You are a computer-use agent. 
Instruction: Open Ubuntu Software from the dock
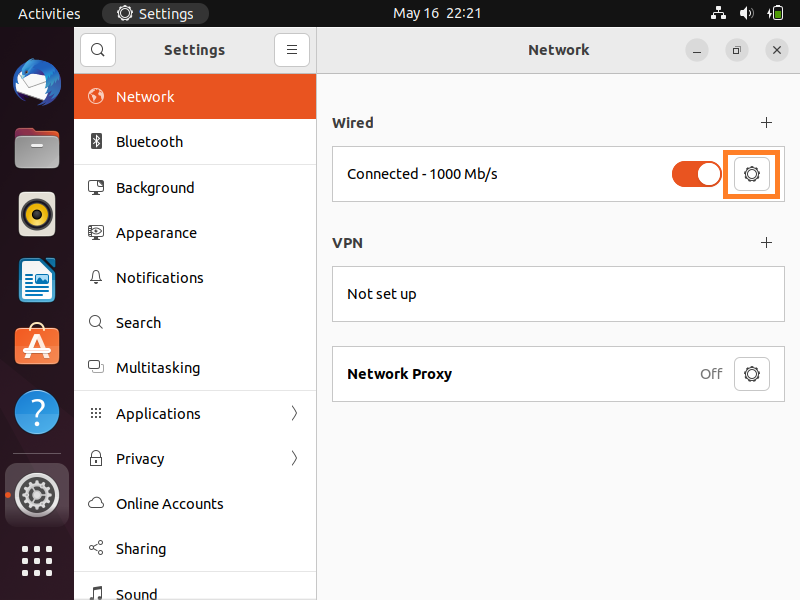pyautogui.click(x=37, y=345)
